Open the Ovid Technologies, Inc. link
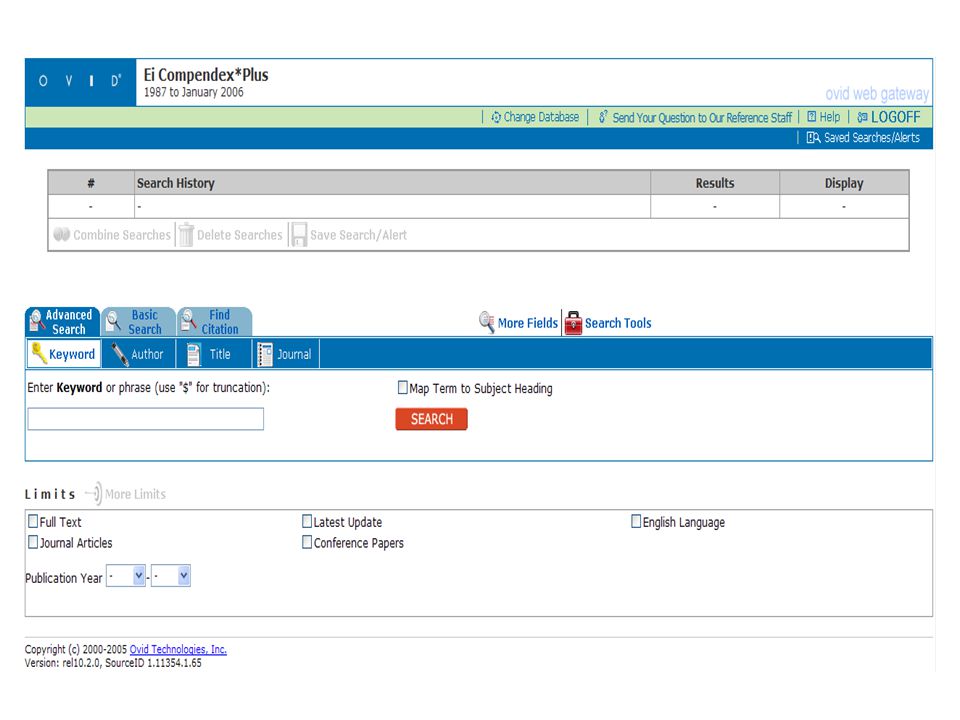 pos(178,649)
